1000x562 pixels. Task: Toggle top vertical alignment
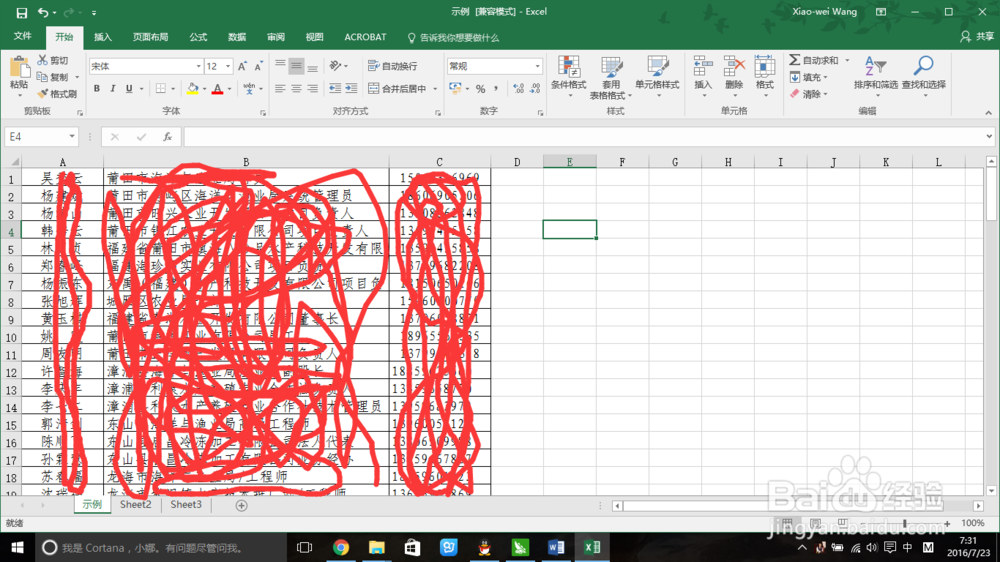tap(280, 66)
